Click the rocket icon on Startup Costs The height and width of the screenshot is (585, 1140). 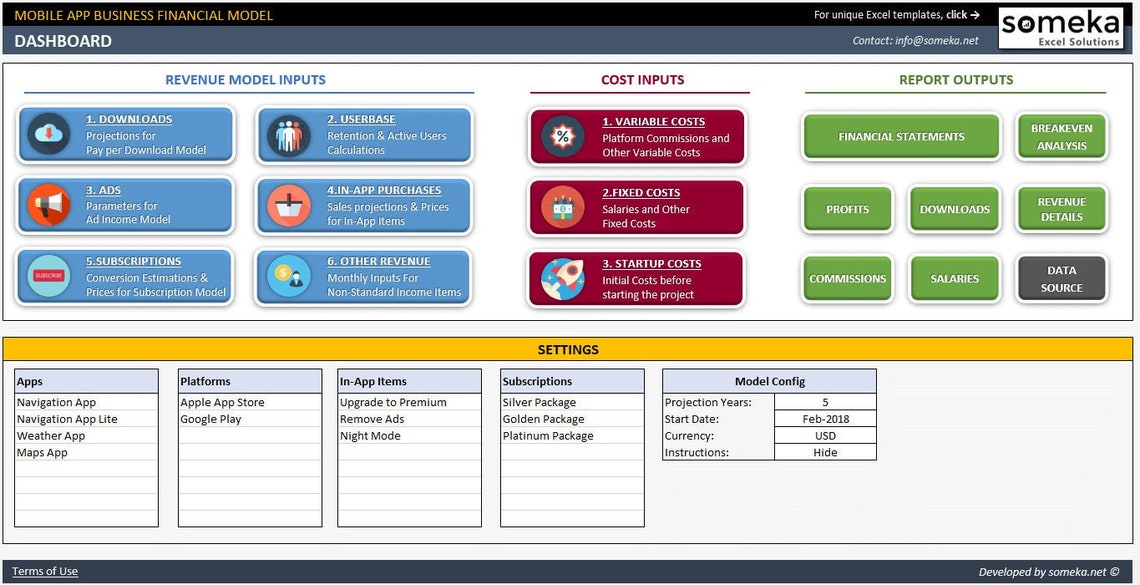pos(561,278)
